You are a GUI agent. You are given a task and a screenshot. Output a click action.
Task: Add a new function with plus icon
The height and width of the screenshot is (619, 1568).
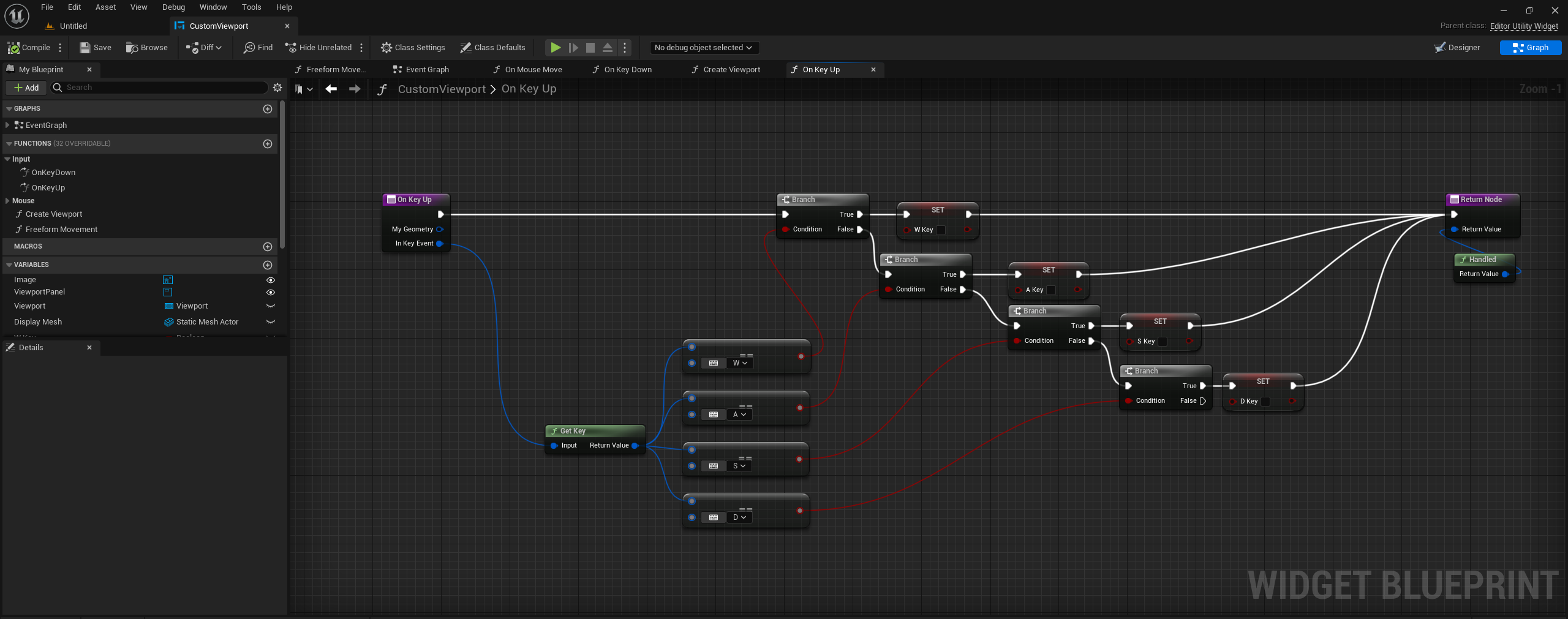(268, 144)
